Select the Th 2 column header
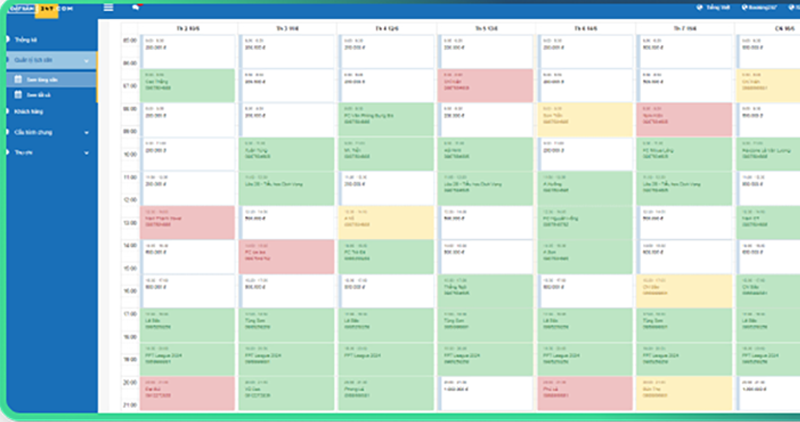The height and width of the screenshot is (422, 800). coord(188,27)
